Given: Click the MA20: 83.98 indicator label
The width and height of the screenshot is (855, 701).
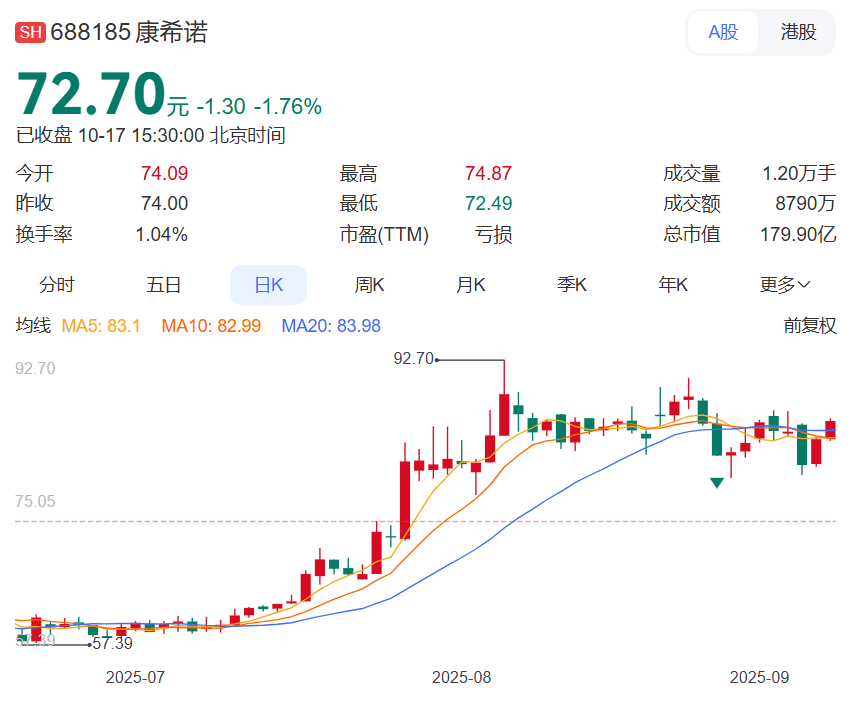Looking at the screenshot, I should (331, 326).
